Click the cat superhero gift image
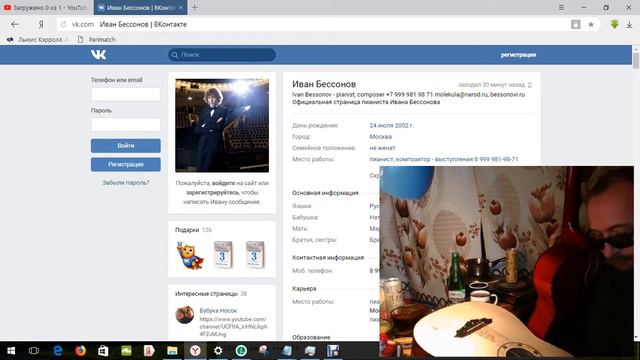This screenshot has height=360, width=640. pyautogui.click(x=189, y=256)
